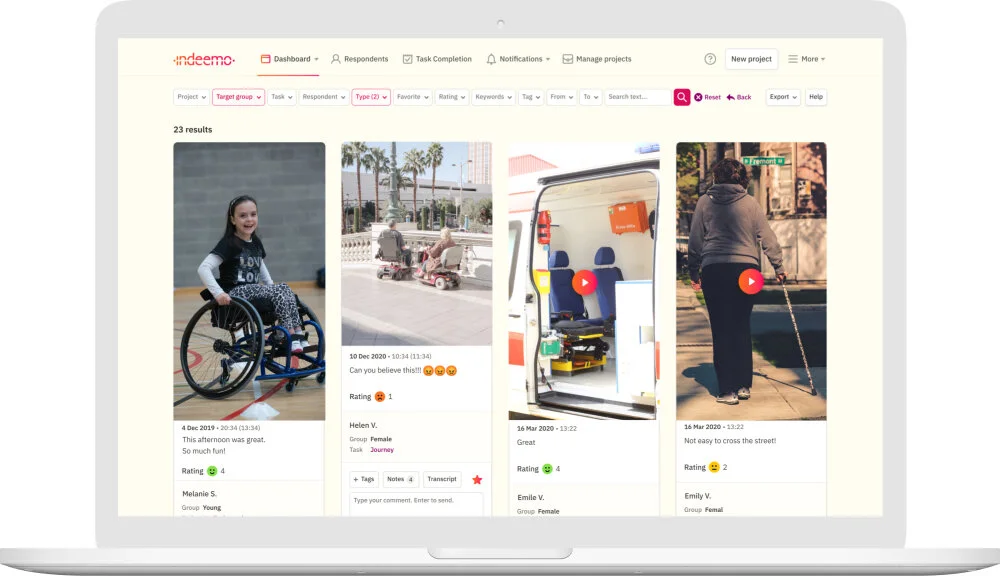Expand the Type (2) filter
This screenshot has height=576, width=1000.
pos(370,97)
